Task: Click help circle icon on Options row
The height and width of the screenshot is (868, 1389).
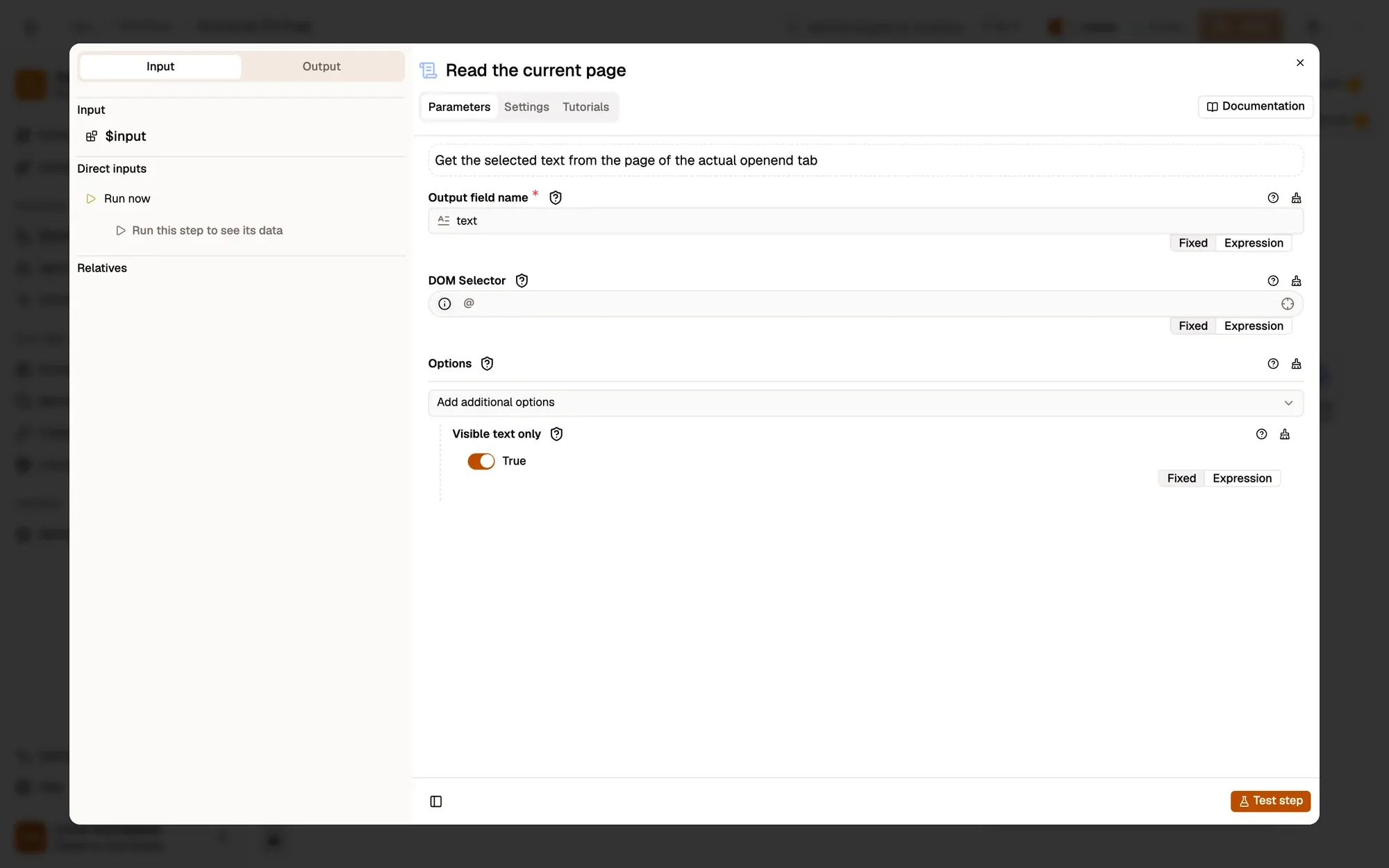Action: [1273, 364]
